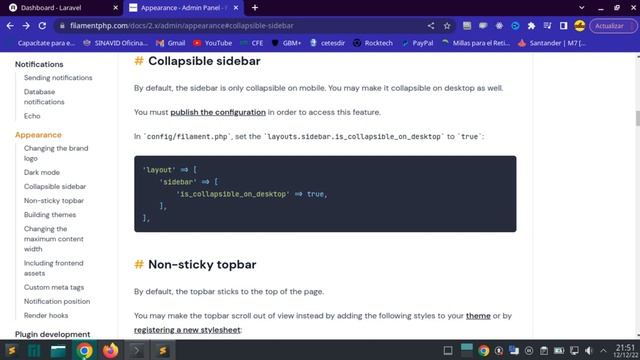
Task: Open Firefox from the taskbar
Action: click(x=110, y=351)
